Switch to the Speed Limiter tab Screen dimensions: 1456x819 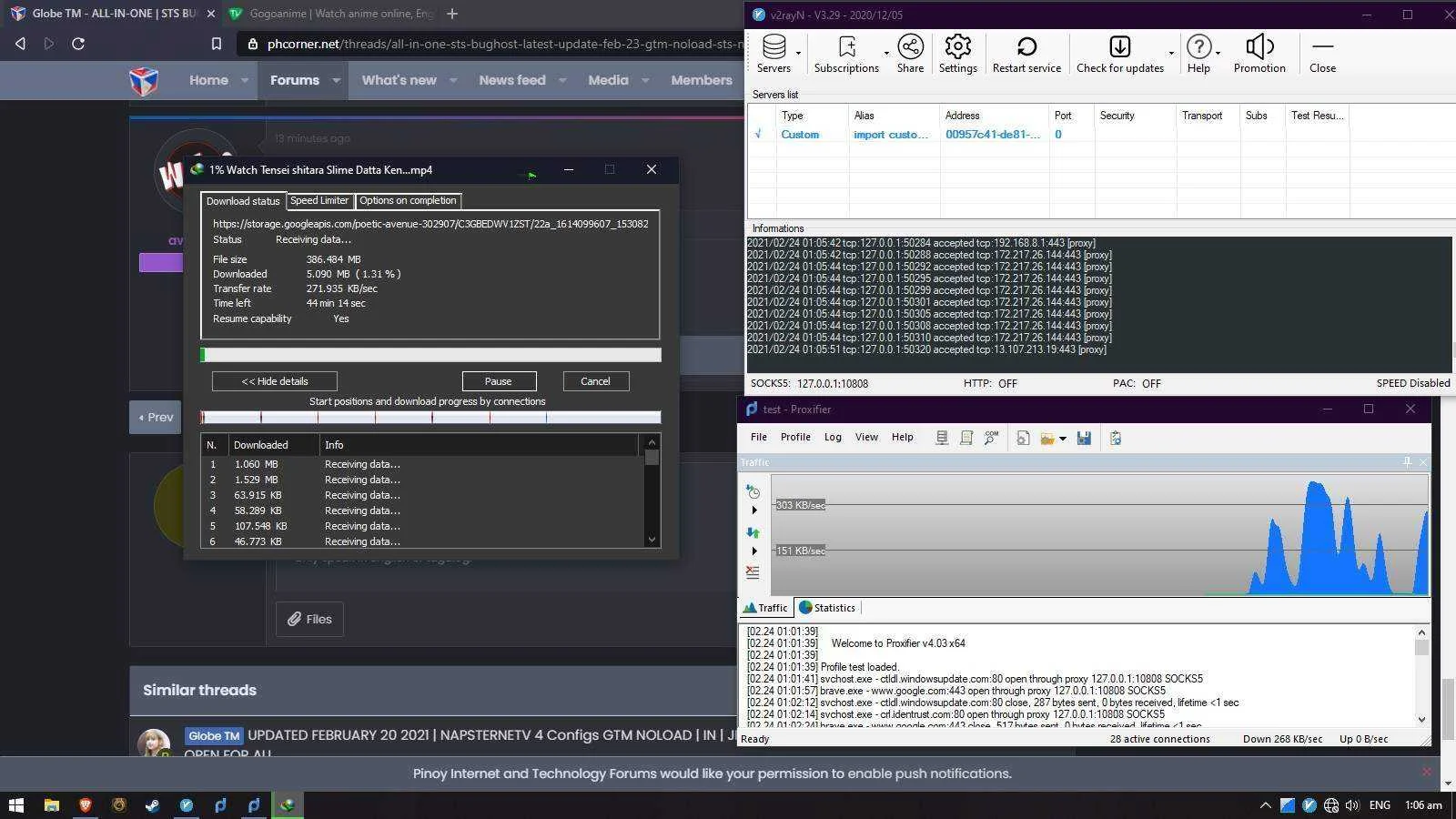319,200
